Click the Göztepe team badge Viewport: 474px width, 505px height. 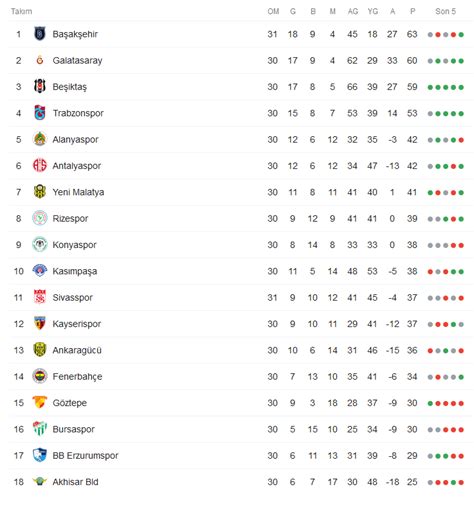point(40,402)
